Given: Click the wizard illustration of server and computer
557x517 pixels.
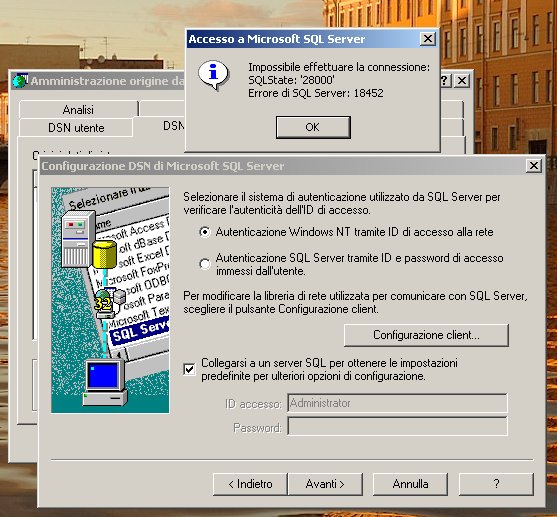Looking at the screenshot, I should pos(110,300).
